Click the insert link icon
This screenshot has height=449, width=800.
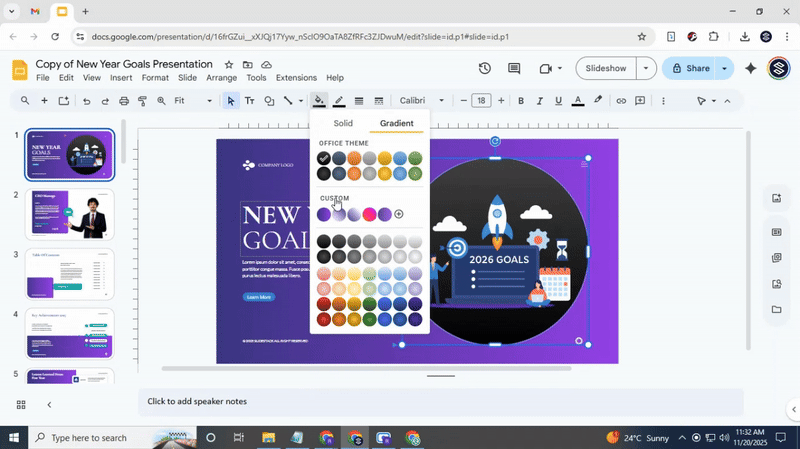621,101
